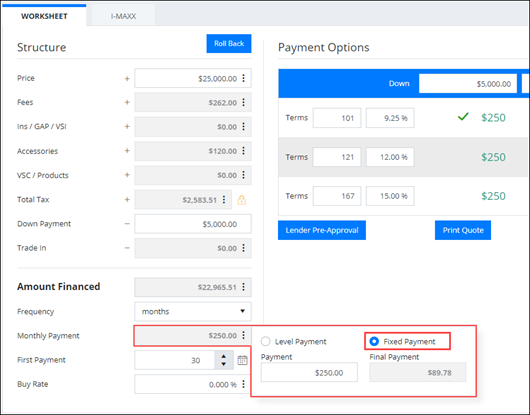This screenshot has height=415, width=530.
Task: Open the Amount Financed three-dot menu
Action: coord(244,287)
